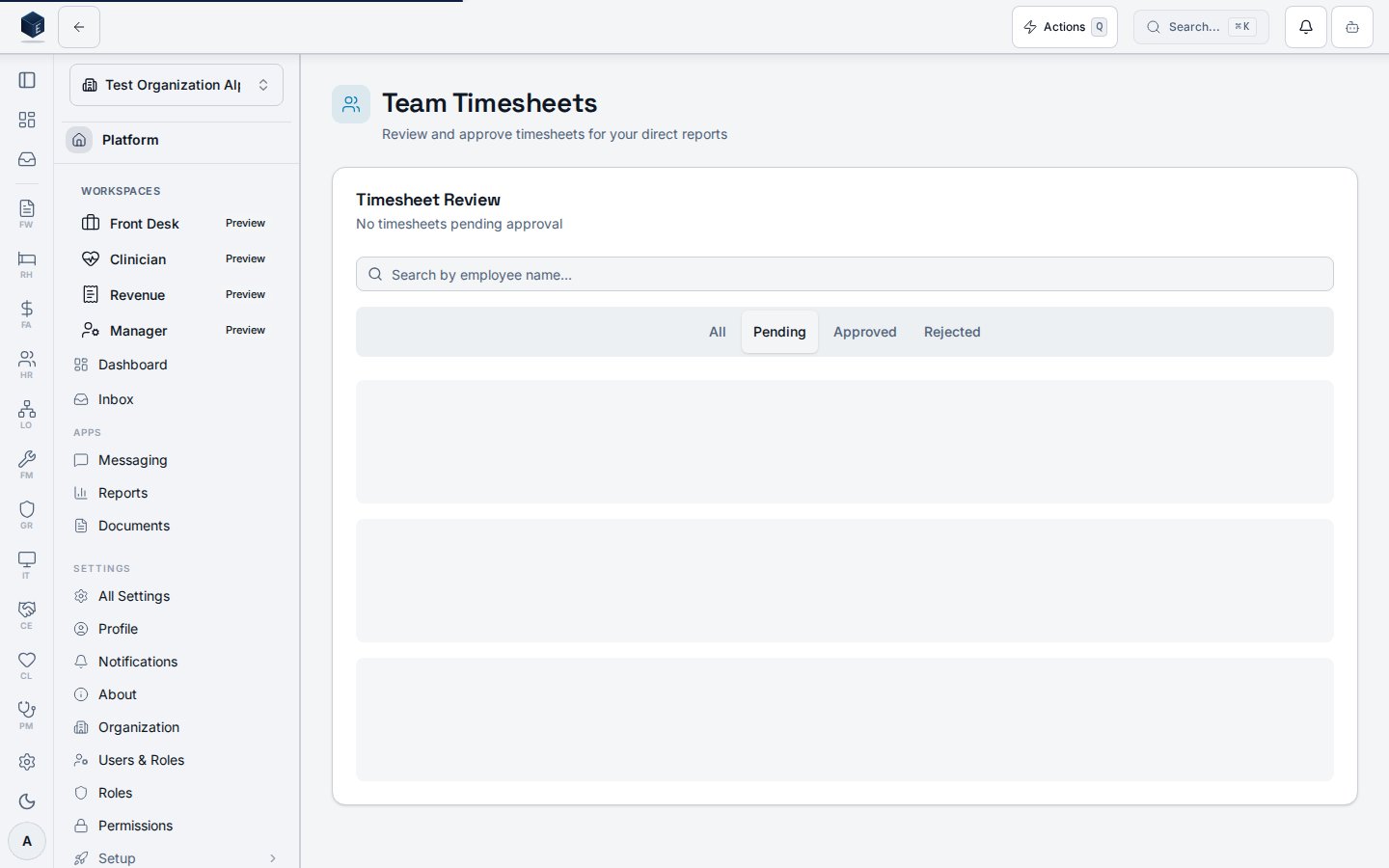Focus the employee name search field
The width and height of the screenshot is (1389, 868).
click(845, 274)
